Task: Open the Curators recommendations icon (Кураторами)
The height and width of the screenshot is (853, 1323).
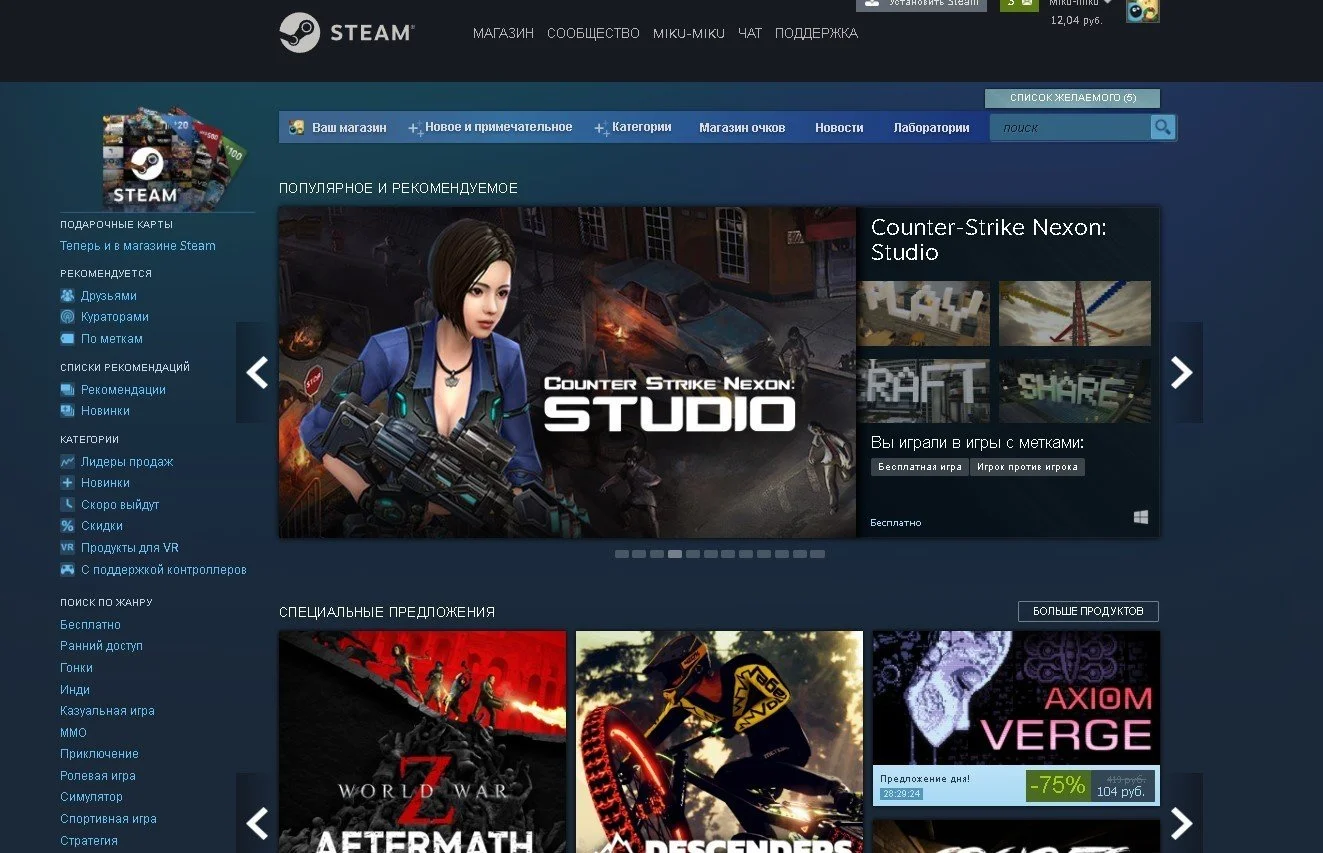Action: [x=67, y=317]
